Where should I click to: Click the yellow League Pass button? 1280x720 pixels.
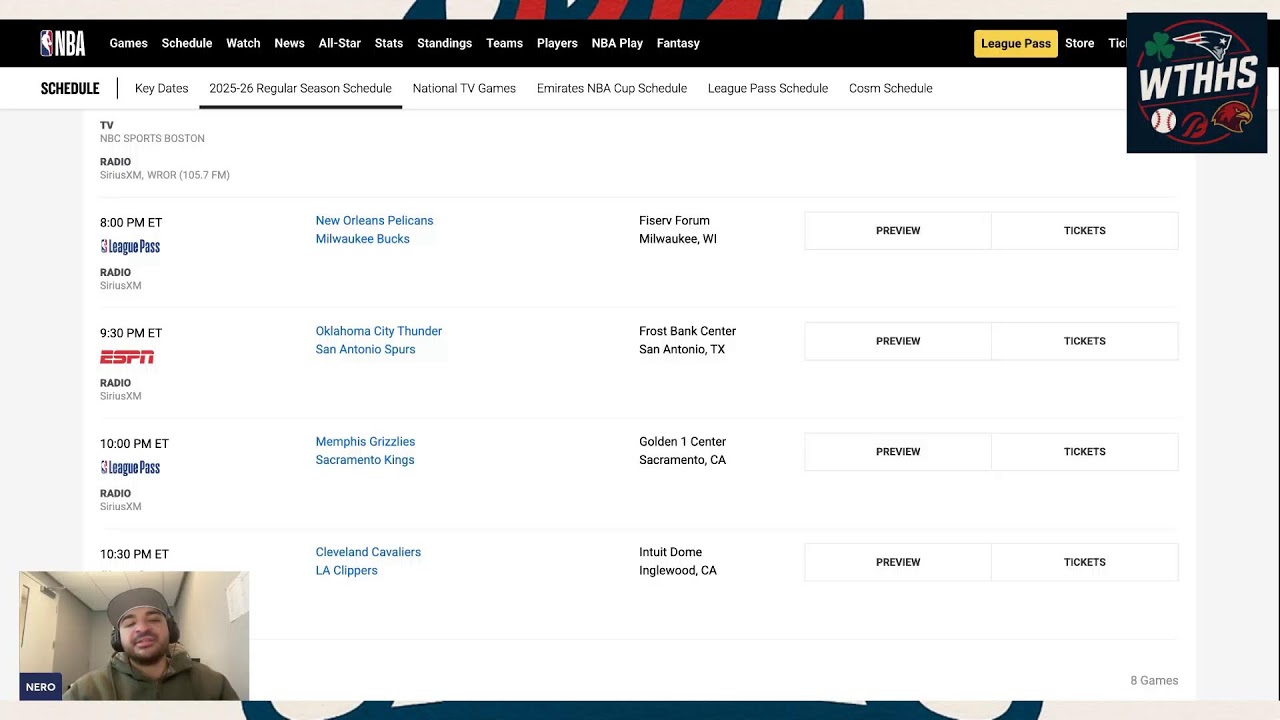coord(1016,43)
